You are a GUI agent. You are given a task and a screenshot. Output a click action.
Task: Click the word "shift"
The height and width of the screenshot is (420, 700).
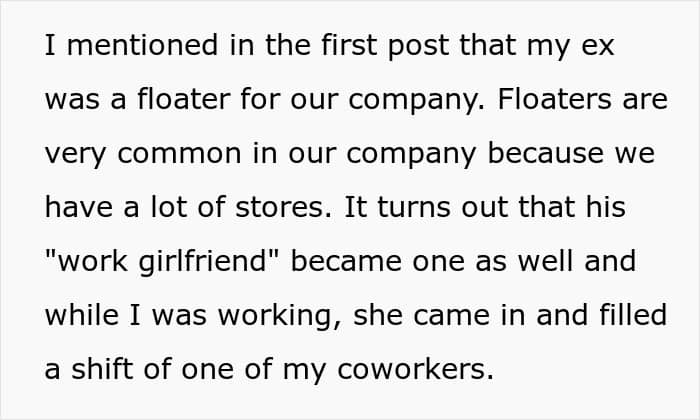click(x=96, y=369)
